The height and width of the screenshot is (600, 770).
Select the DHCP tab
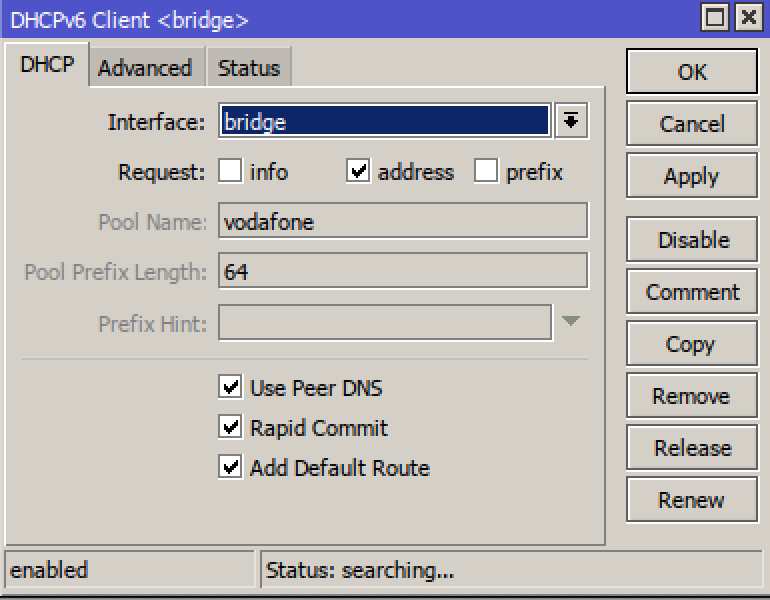coord(47,66)
